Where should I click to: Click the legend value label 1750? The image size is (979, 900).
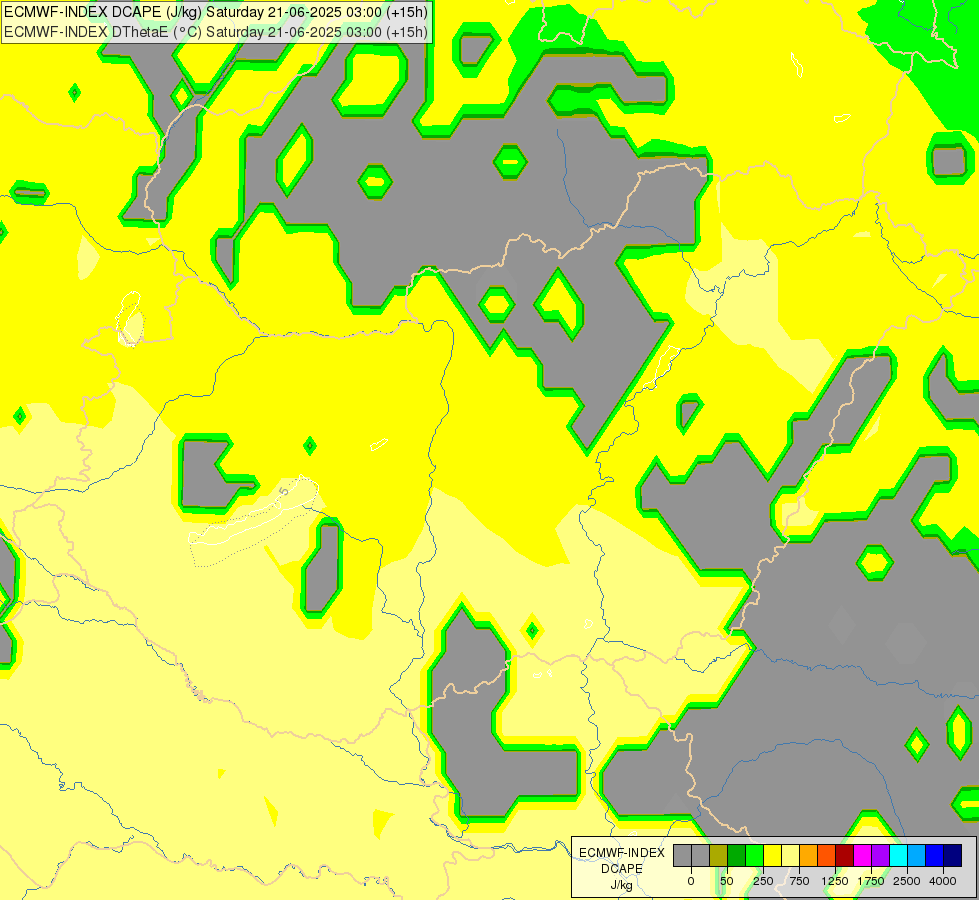coord(871,881)
